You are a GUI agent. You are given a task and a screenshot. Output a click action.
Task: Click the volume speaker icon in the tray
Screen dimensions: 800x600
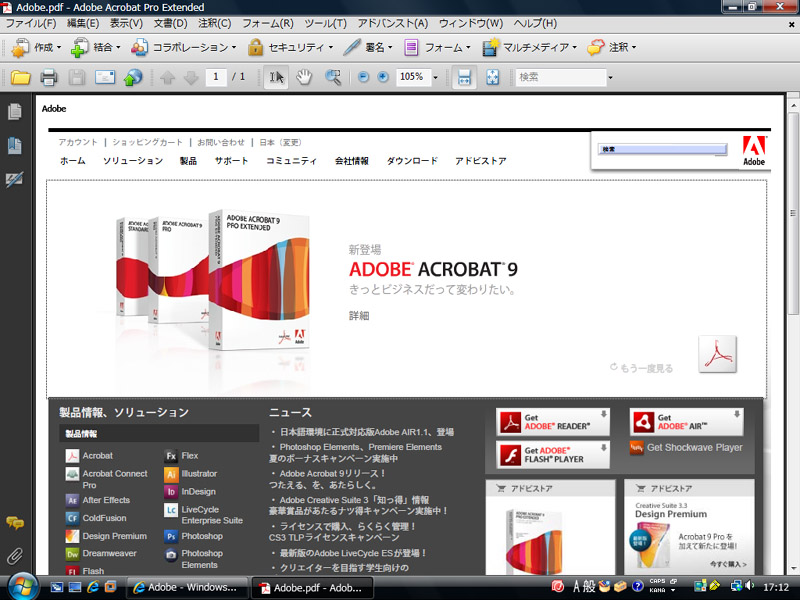pyautogui.click(x=749, y=587)
